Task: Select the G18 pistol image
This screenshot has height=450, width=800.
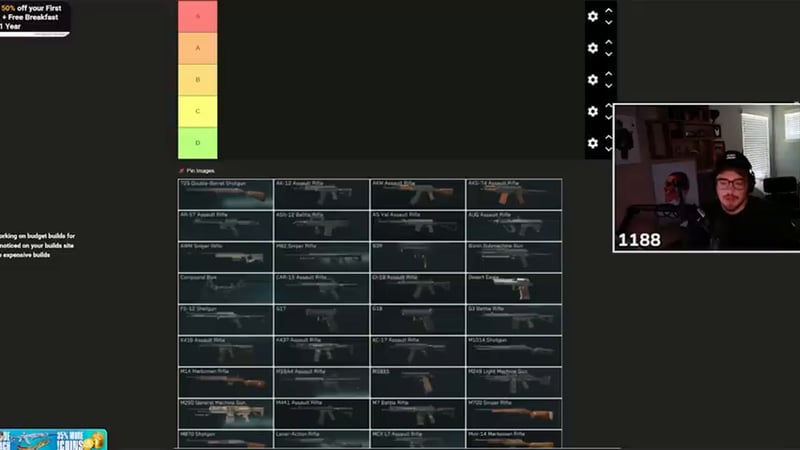Action: 417,319
